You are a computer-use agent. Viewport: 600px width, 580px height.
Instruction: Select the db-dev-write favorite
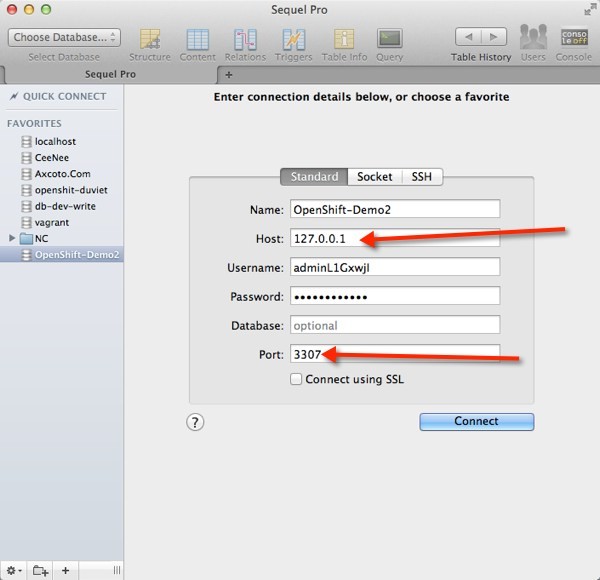[62, 206]
